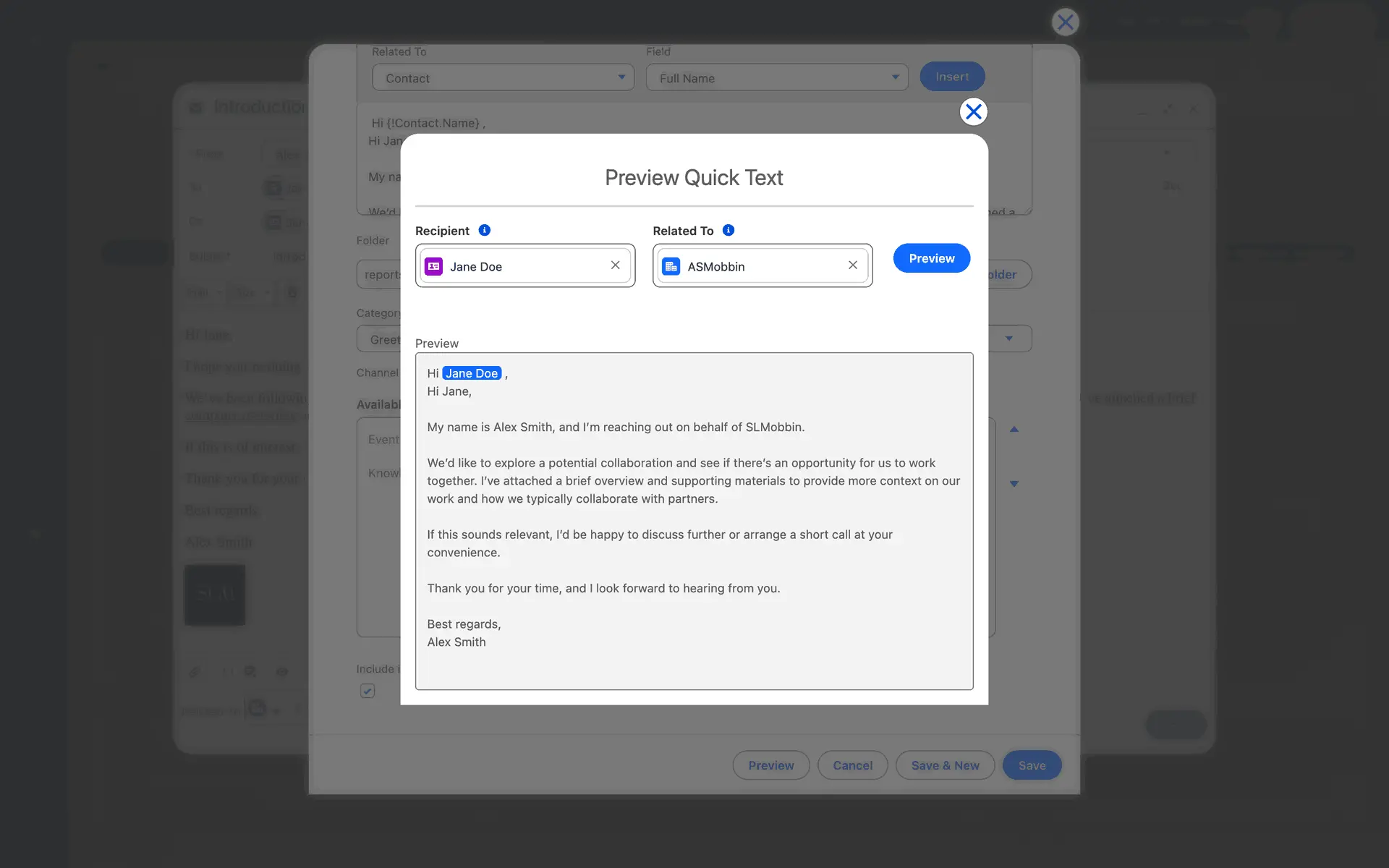Move selected channel up with arrow
This screenshot has width=1389, height=868.
tap(1014, 430)
